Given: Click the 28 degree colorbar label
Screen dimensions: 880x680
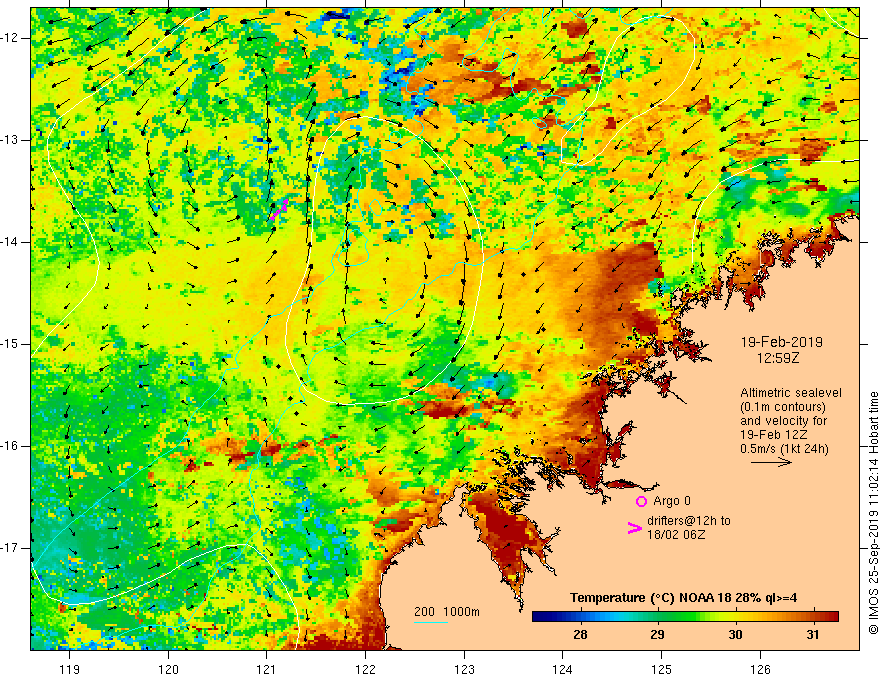Looking at the screenshot, I should pos(580,635).
